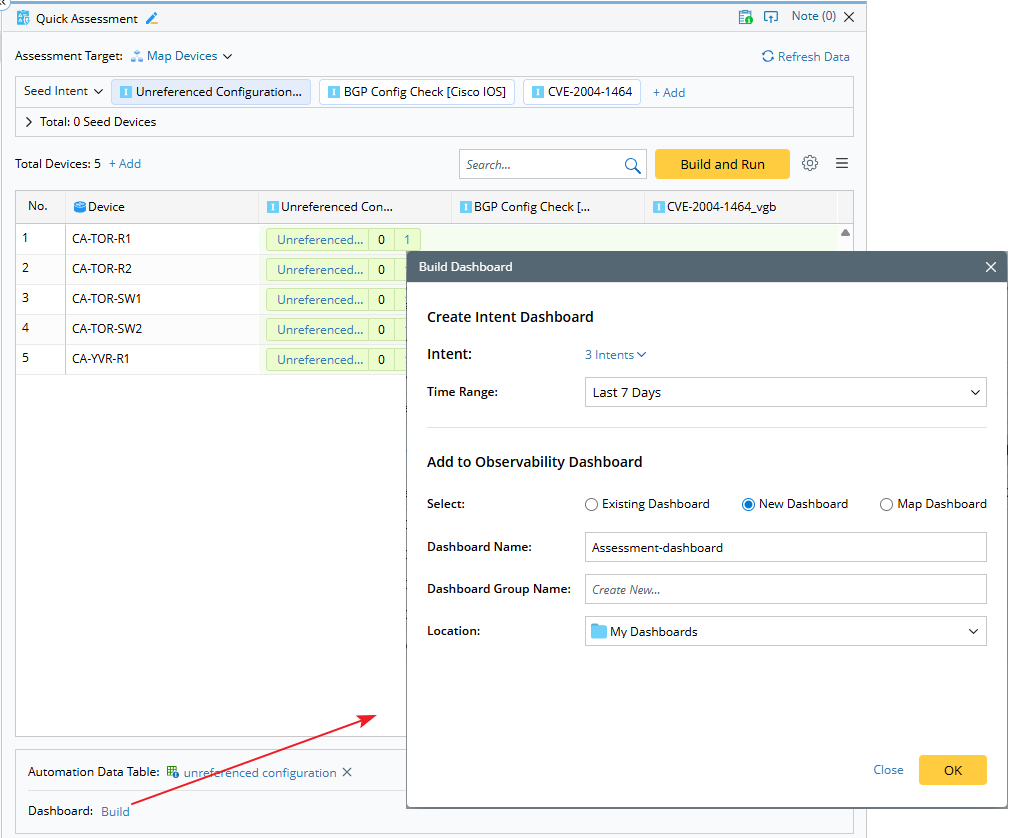Image resolution: width=1010 pixels, height=838 pixels.
Task: Open the Unreferenced... result for CA-TOR-SW1
Action: [x=318, y=300]
